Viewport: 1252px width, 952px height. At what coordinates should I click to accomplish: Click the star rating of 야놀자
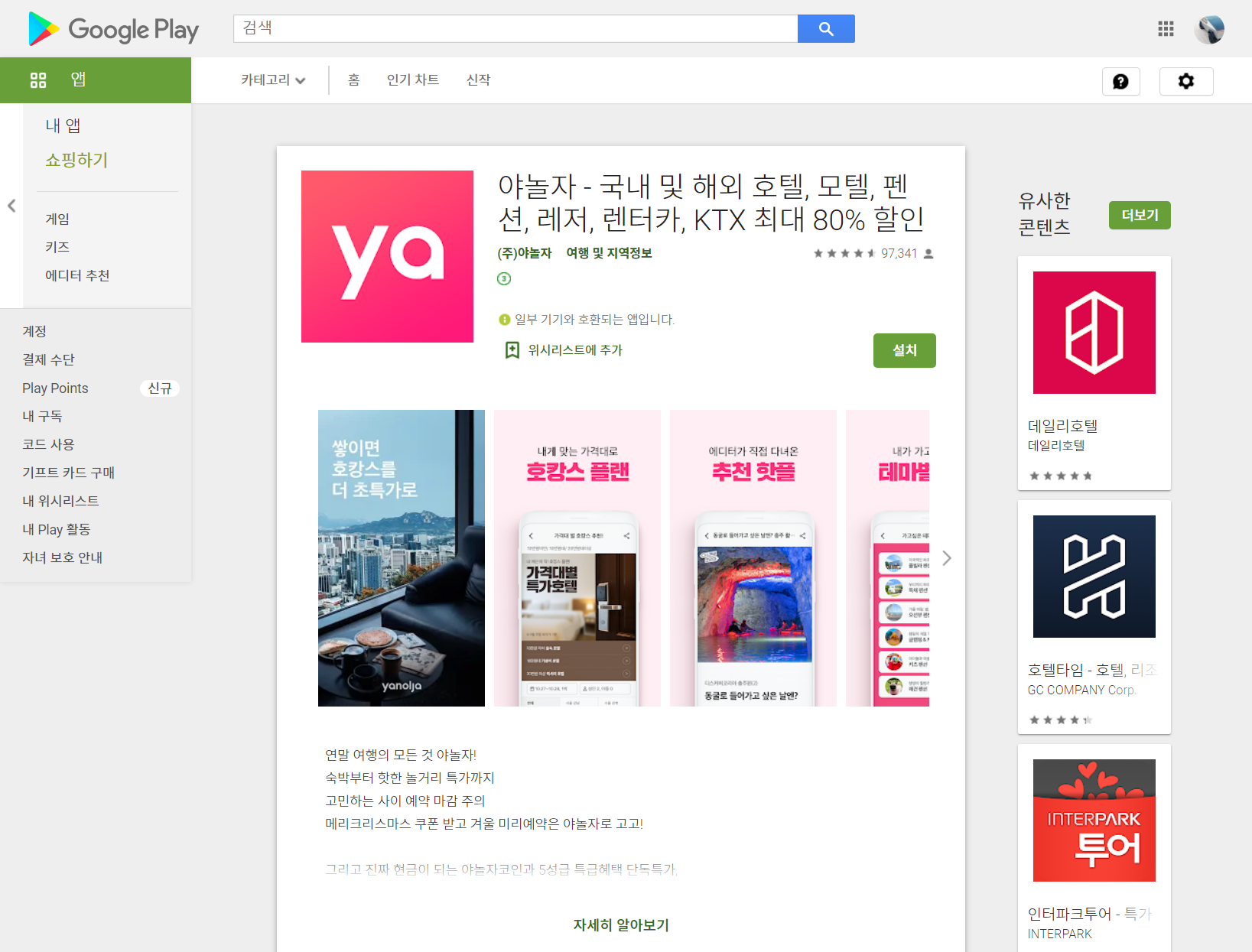pos(844,253)
